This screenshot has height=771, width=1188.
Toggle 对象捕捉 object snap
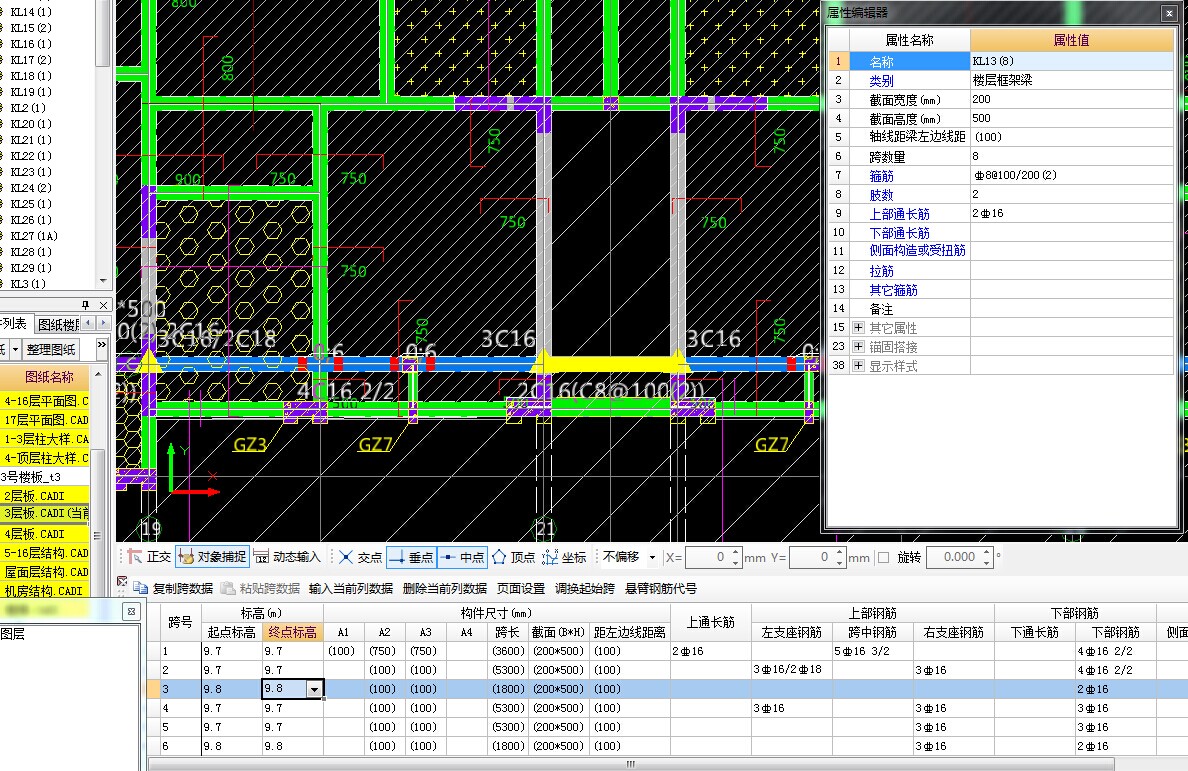coord(211,557)
